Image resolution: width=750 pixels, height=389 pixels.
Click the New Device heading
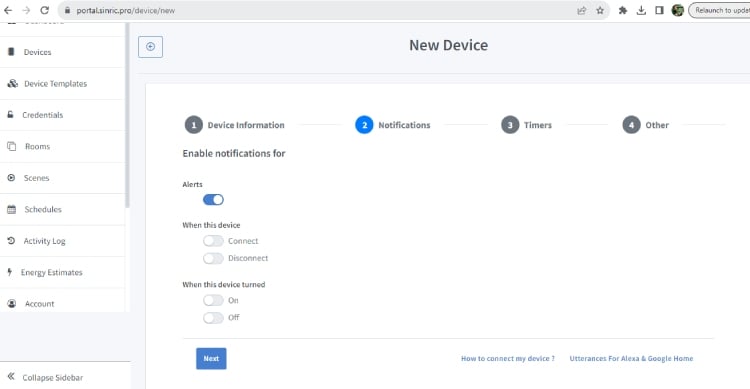(449, 45)
